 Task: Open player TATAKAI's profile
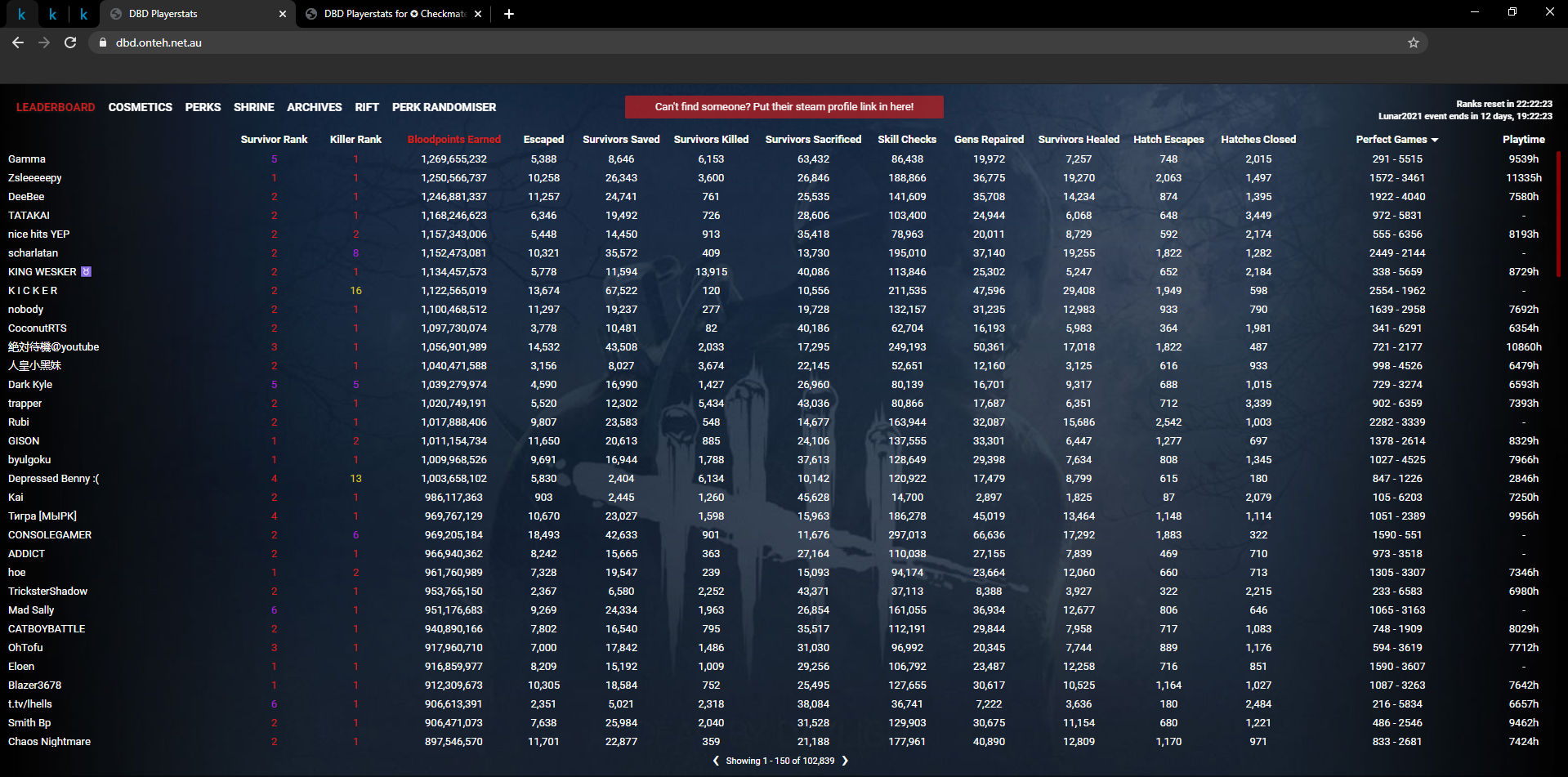coord(29,216)
